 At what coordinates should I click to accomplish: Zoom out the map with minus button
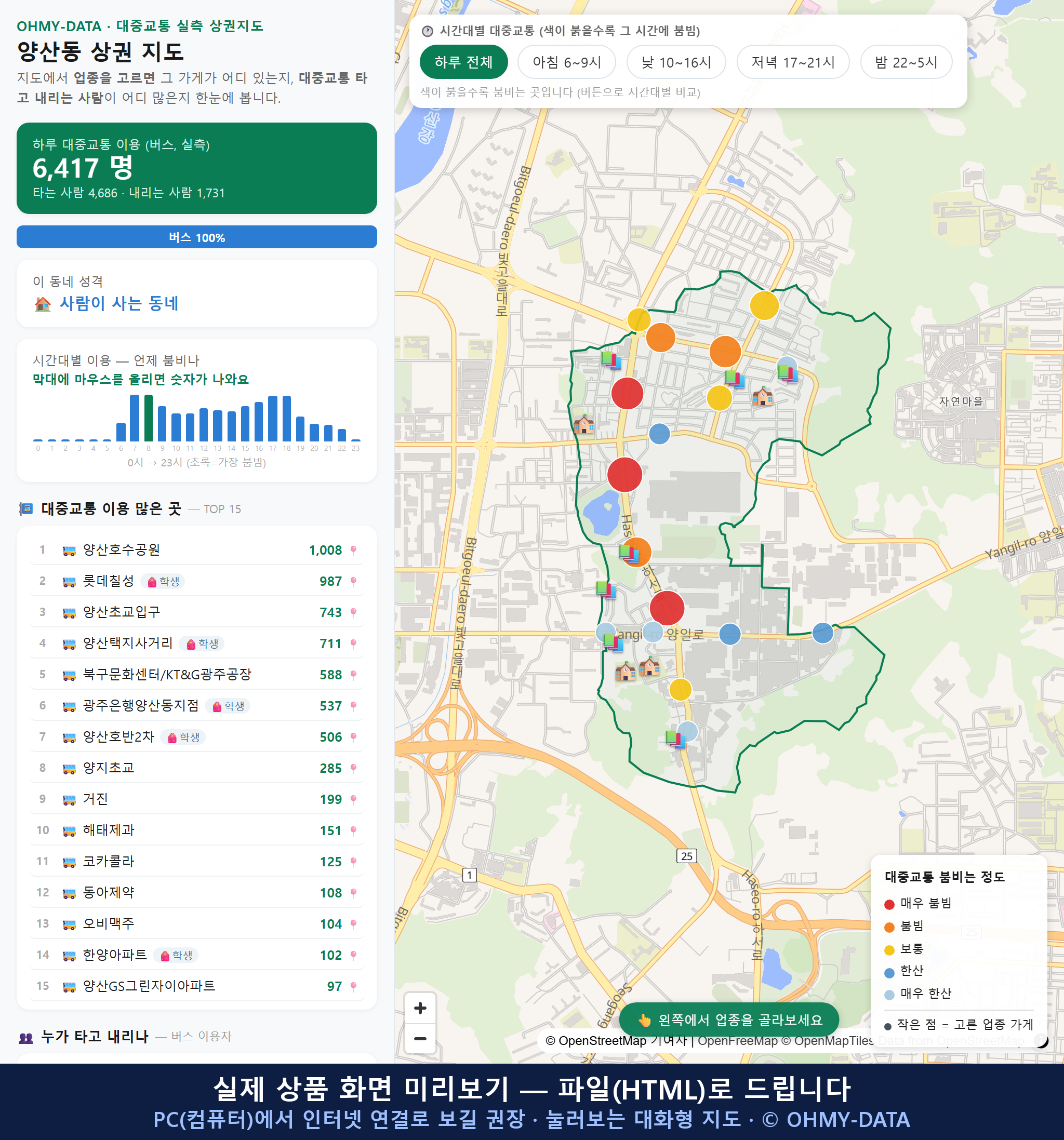[x=420, y=1039]
